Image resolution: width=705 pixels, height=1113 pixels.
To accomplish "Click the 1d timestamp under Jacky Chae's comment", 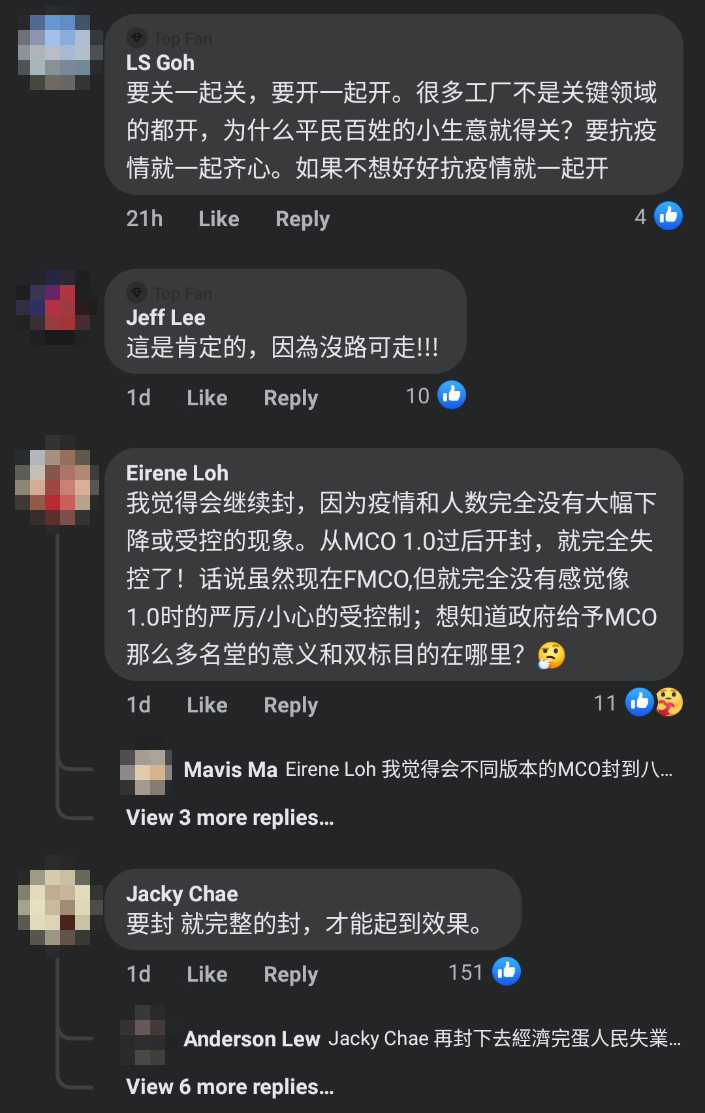I will coord(138,974).
